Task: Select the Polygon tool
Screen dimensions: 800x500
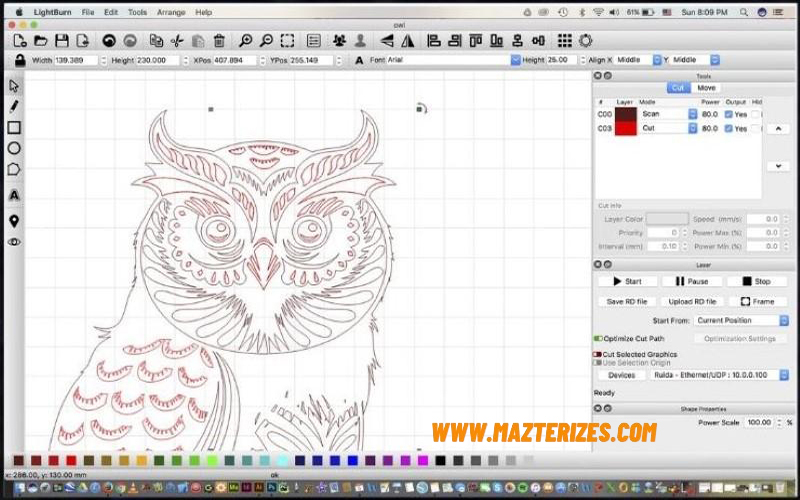Action: [14, 169]
